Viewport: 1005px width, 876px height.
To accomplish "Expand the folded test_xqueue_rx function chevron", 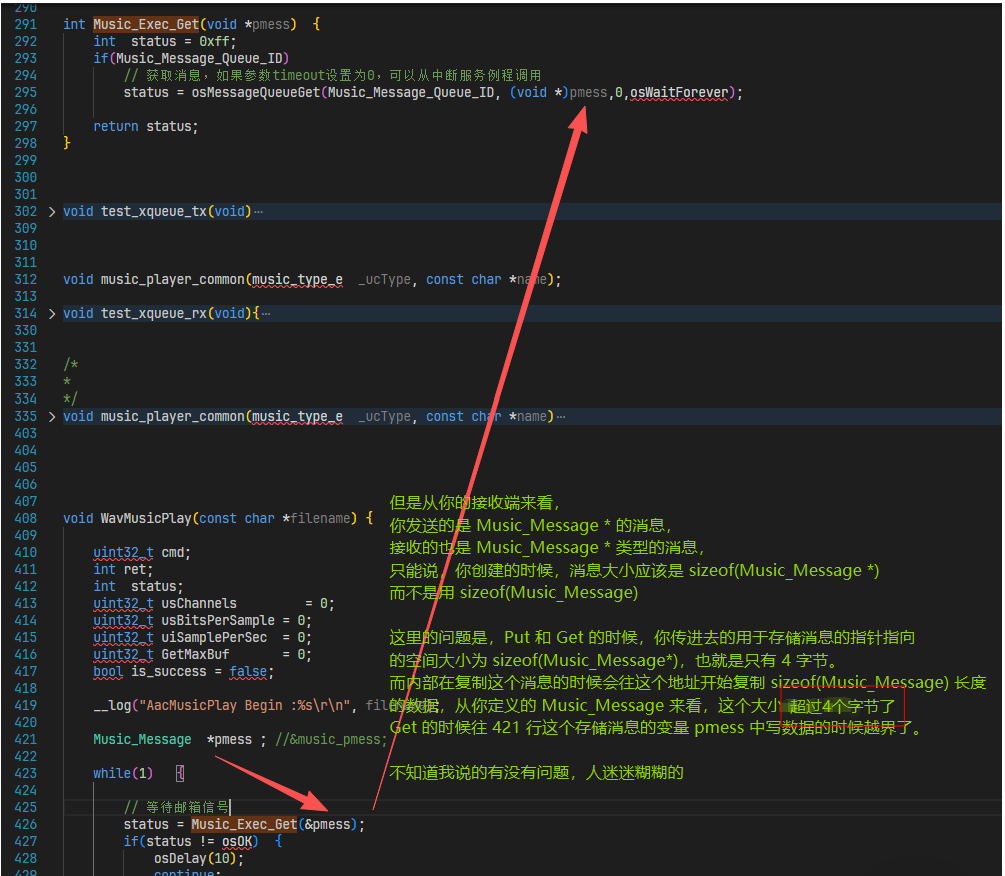I will coord(52,314).
